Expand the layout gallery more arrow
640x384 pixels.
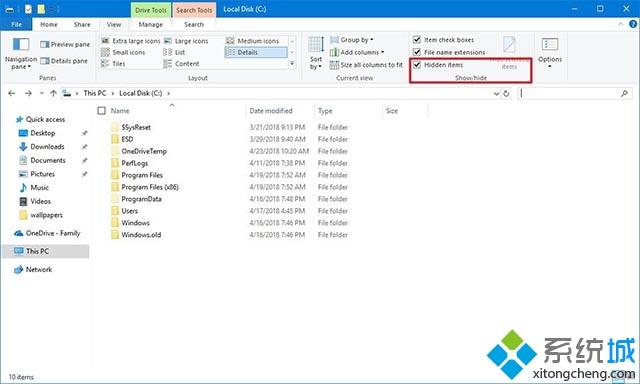[x=292, y=64]
